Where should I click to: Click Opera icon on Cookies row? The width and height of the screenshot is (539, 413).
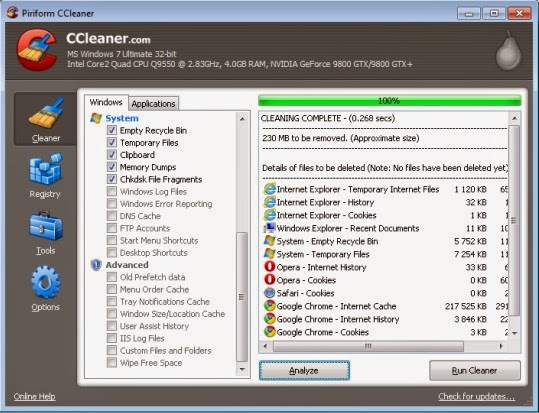point(270,280)
